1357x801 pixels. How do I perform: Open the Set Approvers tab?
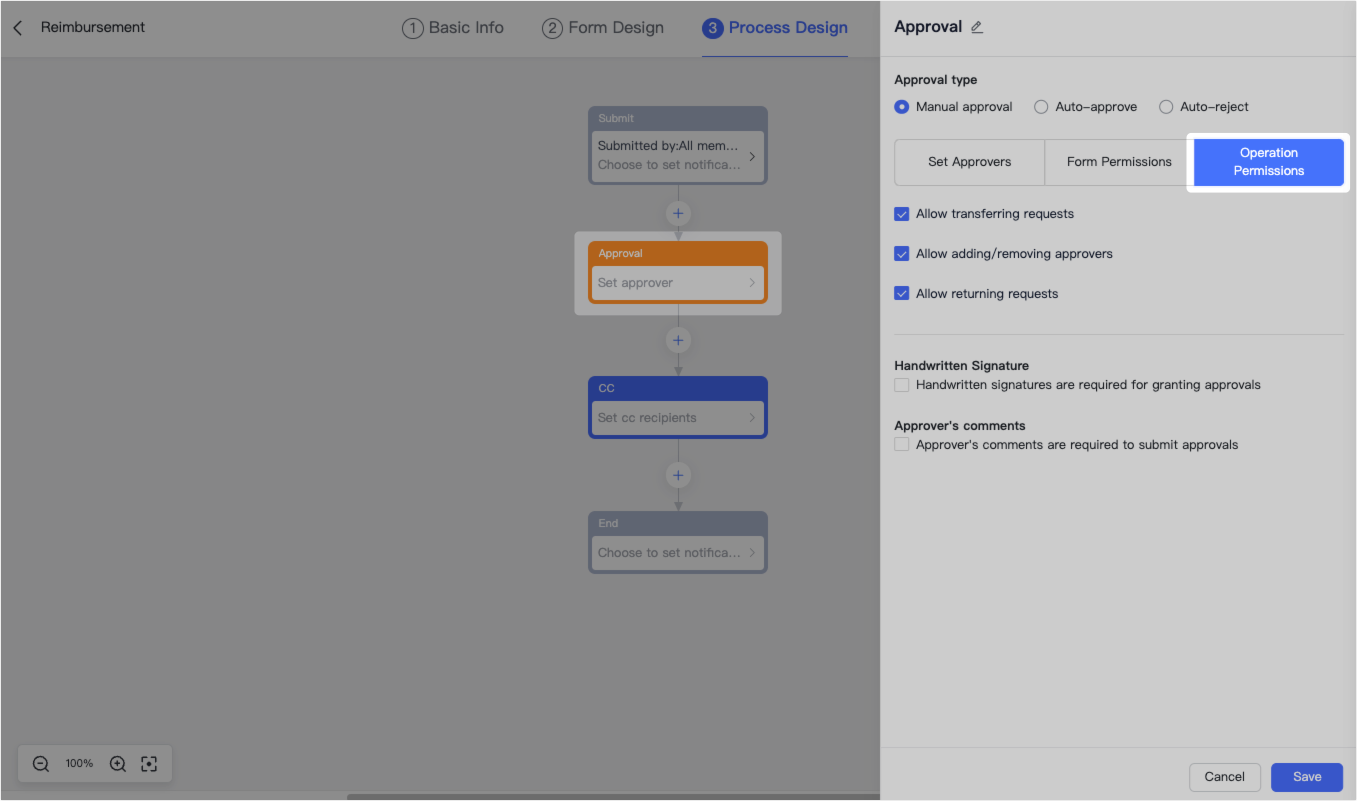point(969,162)
